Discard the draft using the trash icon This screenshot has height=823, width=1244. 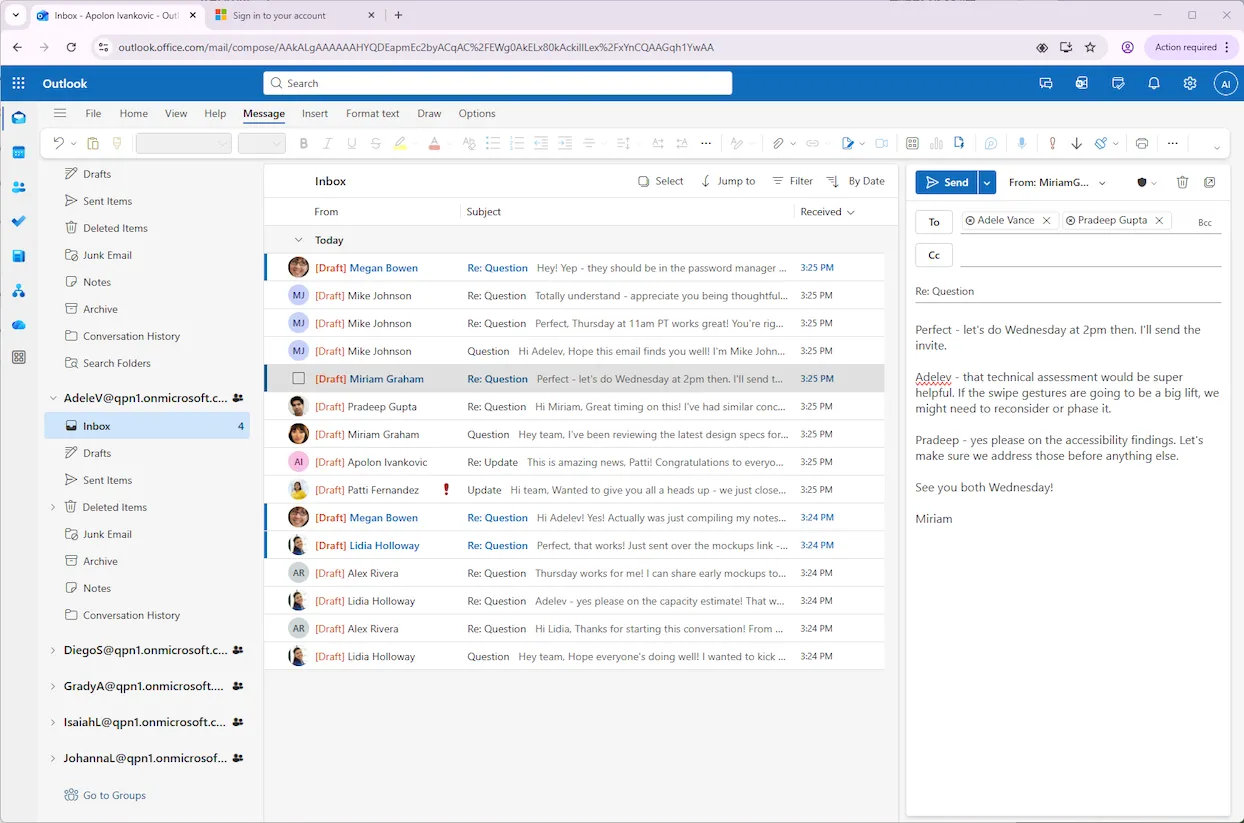(1183, 182)
